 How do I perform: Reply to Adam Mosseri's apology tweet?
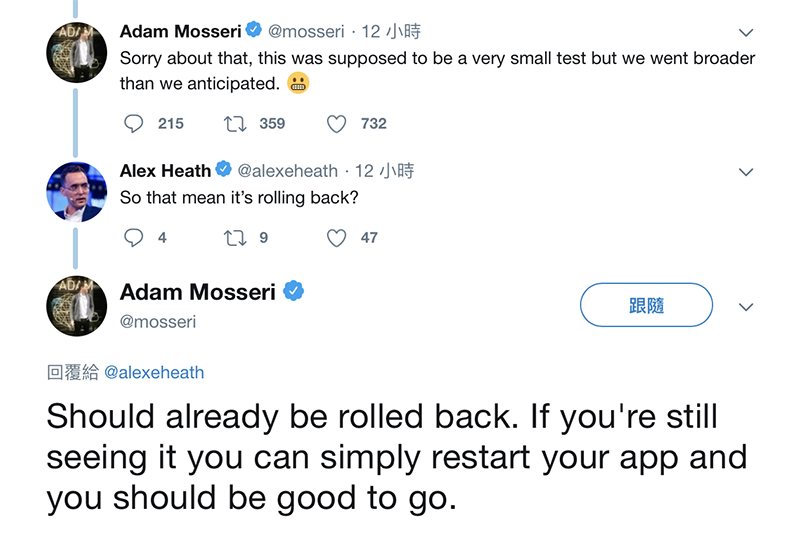coord(134,124)
